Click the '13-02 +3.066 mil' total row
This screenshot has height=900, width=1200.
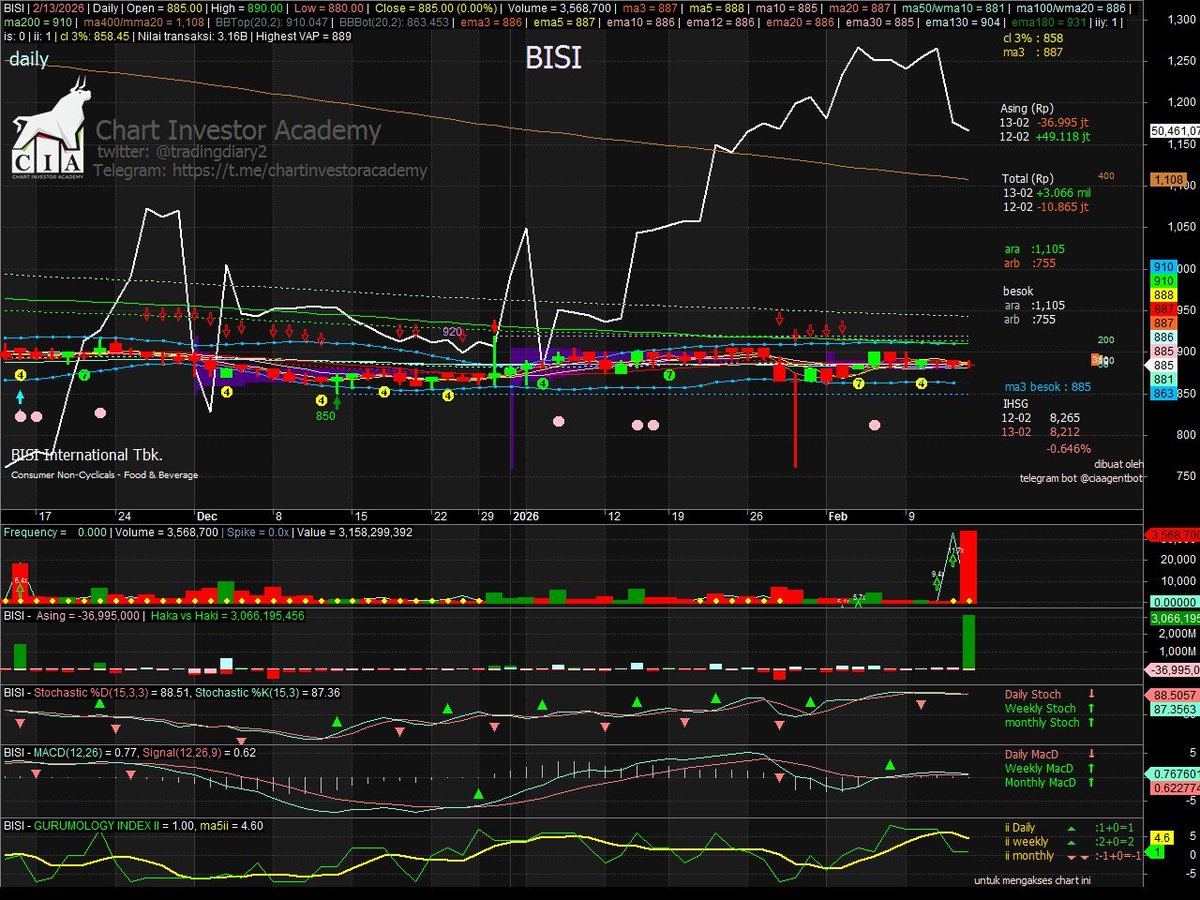(1047, 192)
